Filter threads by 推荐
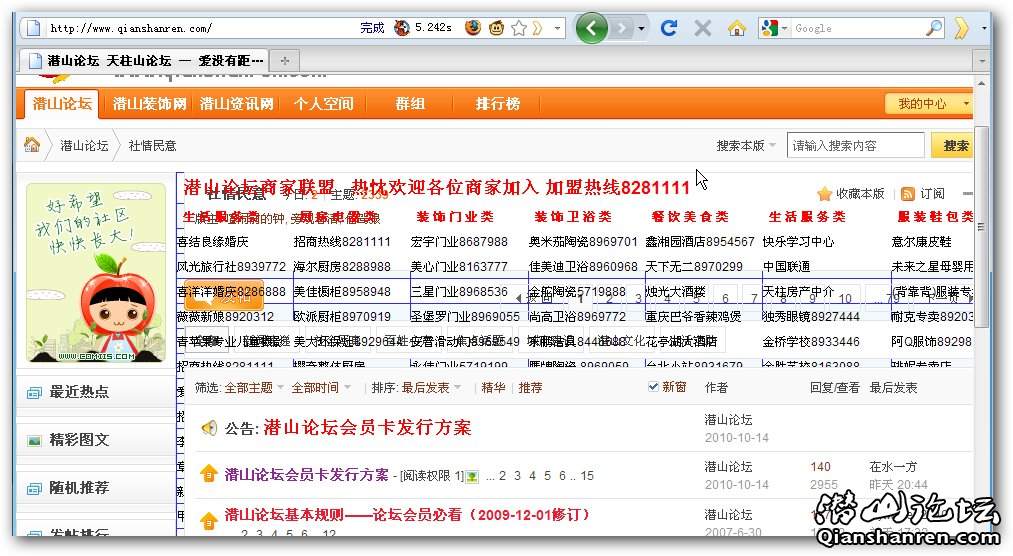1013x556 pixels. coord(530,387)
